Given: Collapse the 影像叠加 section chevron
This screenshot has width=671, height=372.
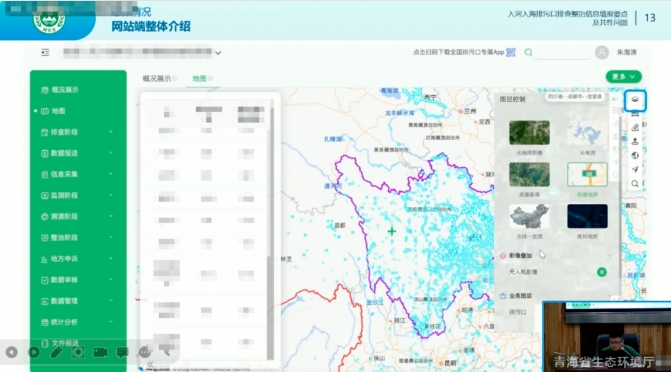Looking at the screenshot, I should click(x=610, y=256).
